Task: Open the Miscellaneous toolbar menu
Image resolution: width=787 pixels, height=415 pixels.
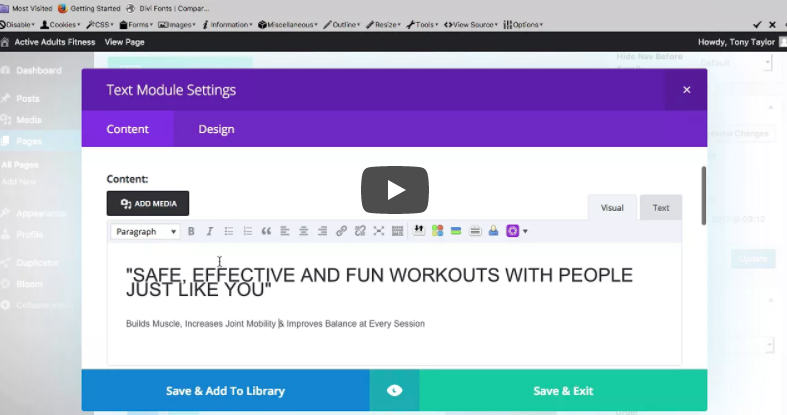Action: 288,25
